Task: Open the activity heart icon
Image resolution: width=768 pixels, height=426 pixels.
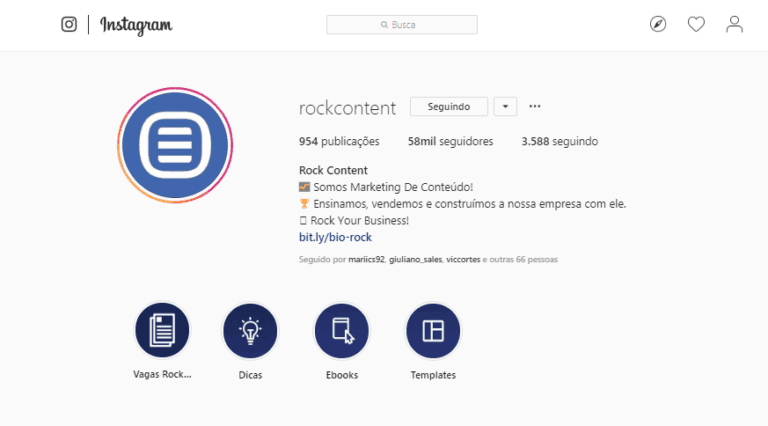Action: [x=696, y=24]
